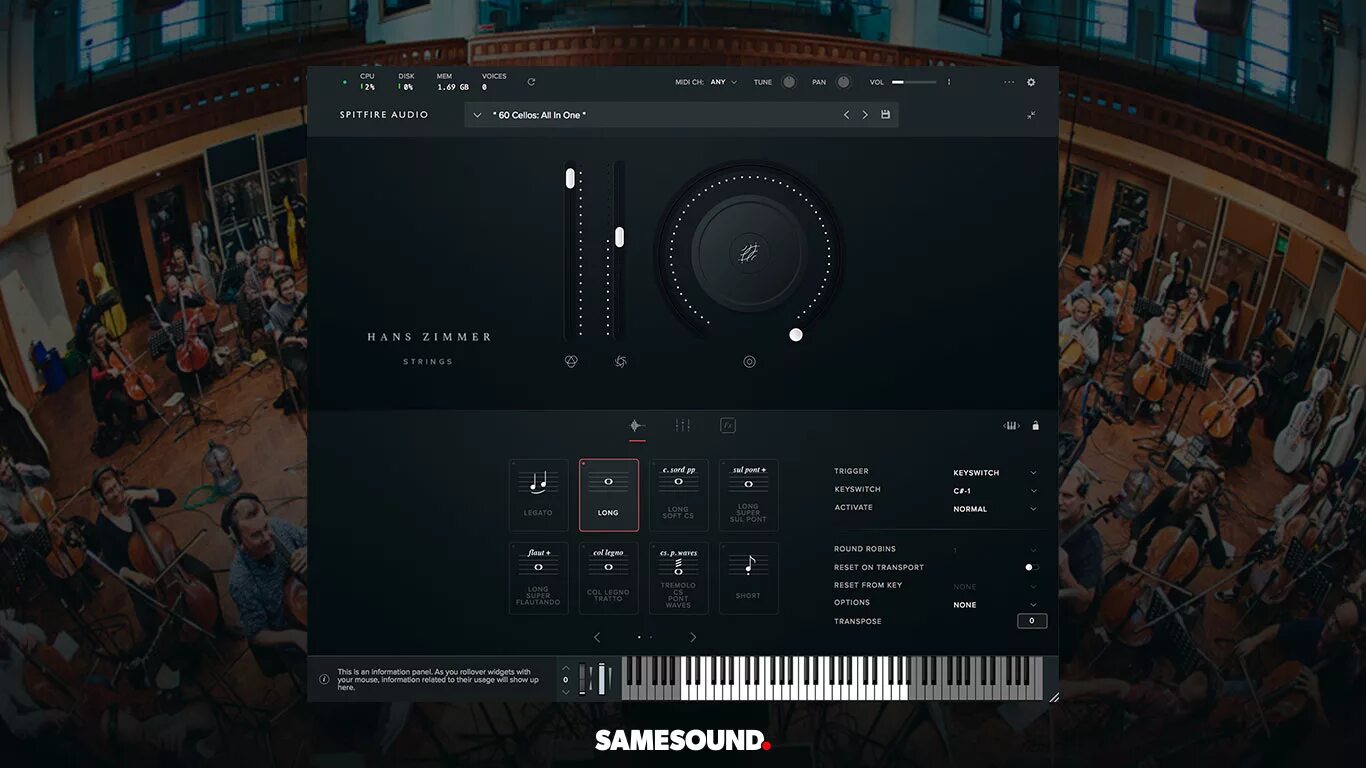Screen dimensions: 1366x768
Task: Collapse the plugin view with shrink icon
Action: click(1031, 115)
